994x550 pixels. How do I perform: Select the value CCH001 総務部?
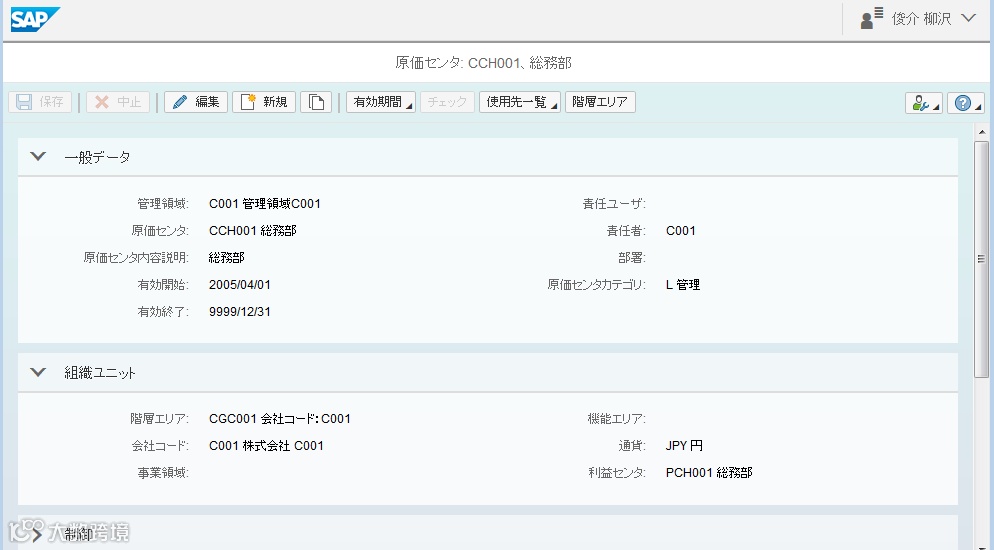(253, 231)
